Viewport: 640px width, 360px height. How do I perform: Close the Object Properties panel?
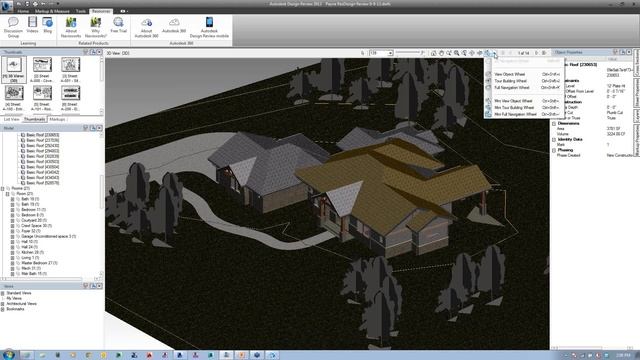629,52
